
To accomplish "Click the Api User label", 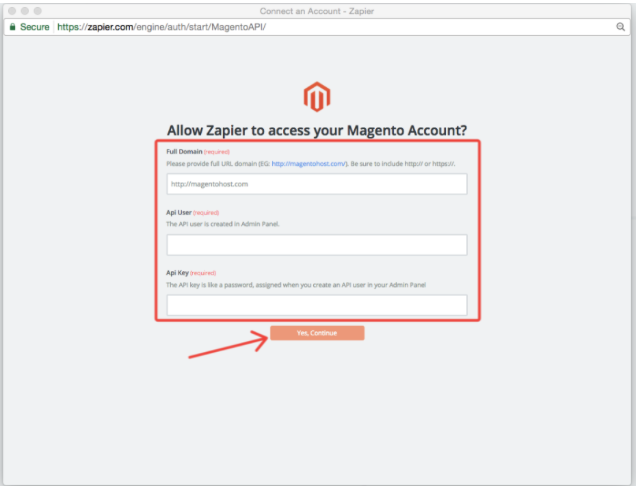I will pyautogui.click(x=179, y=212).
